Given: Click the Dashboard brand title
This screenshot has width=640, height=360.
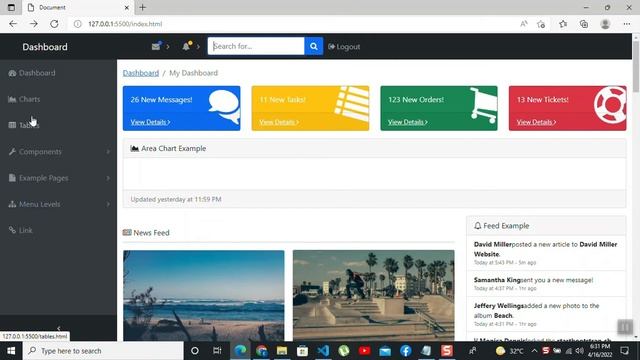Looking at the screenshot, I should pos(45,47).
